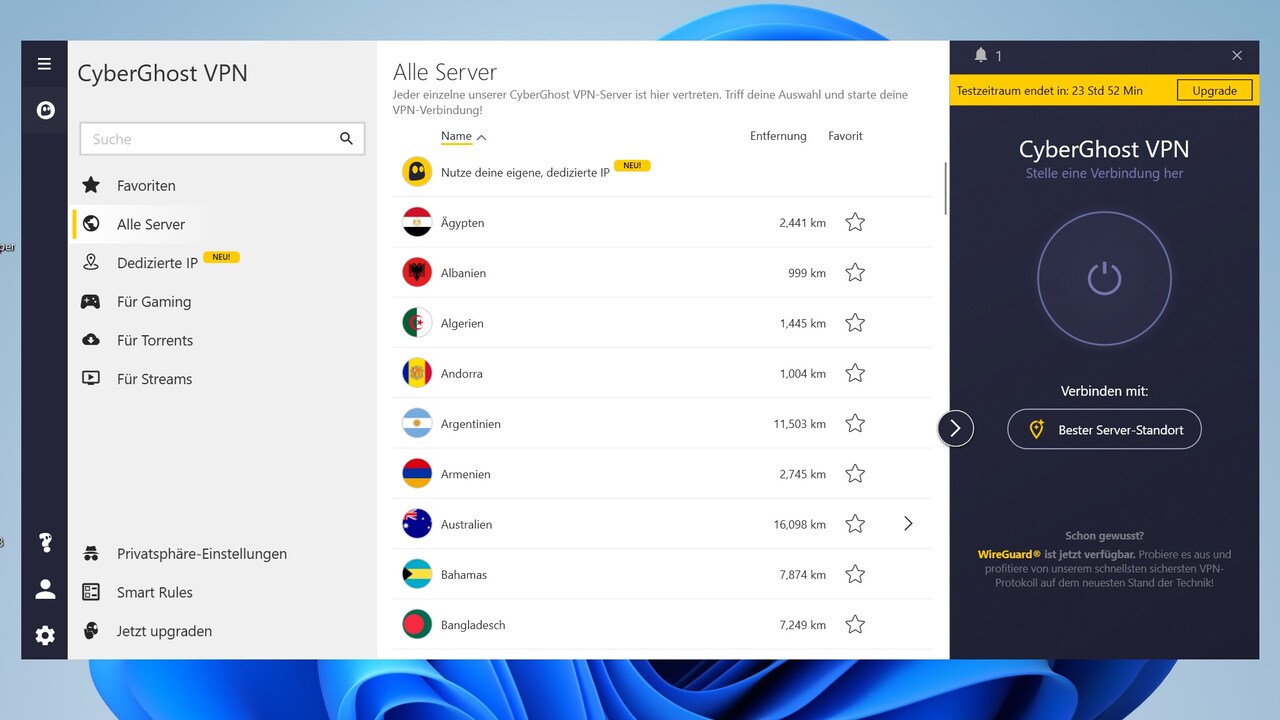Click Jetzt upgraden
The height and width of the screenshot is (720, 1280).
164,631
